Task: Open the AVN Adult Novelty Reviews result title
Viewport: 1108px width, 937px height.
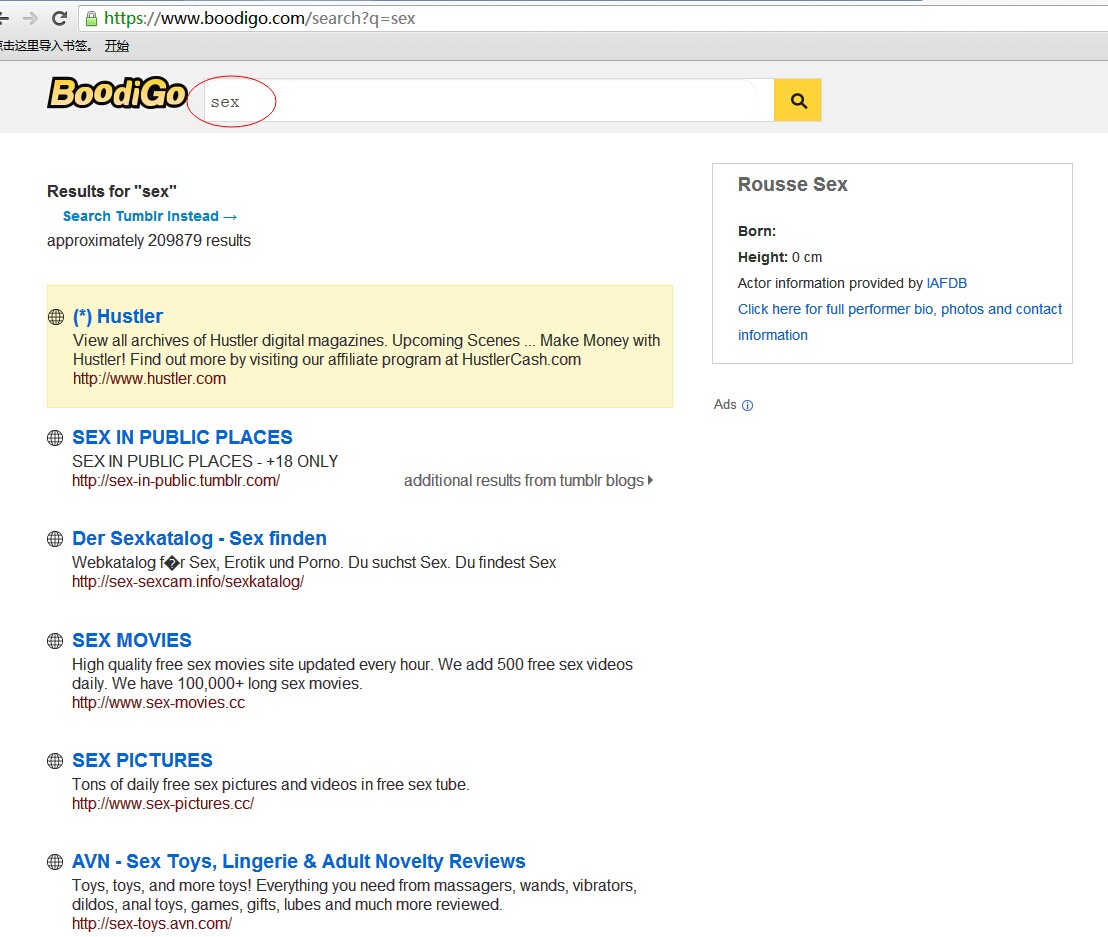Action: [x=298, y=862]
